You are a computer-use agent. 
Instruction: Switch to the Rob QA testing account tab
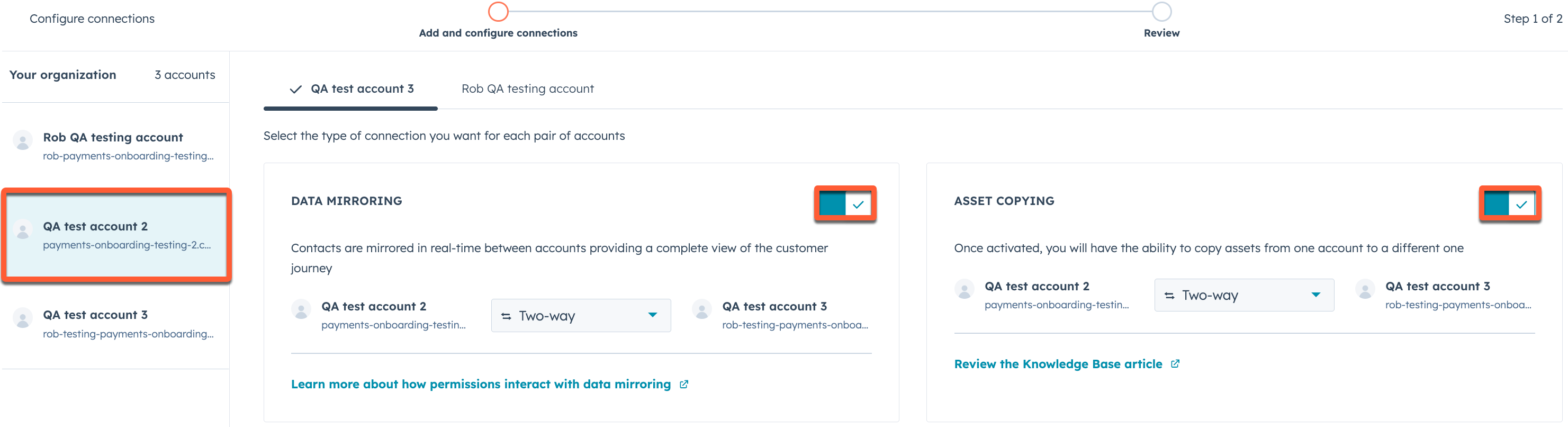(527, 89)
